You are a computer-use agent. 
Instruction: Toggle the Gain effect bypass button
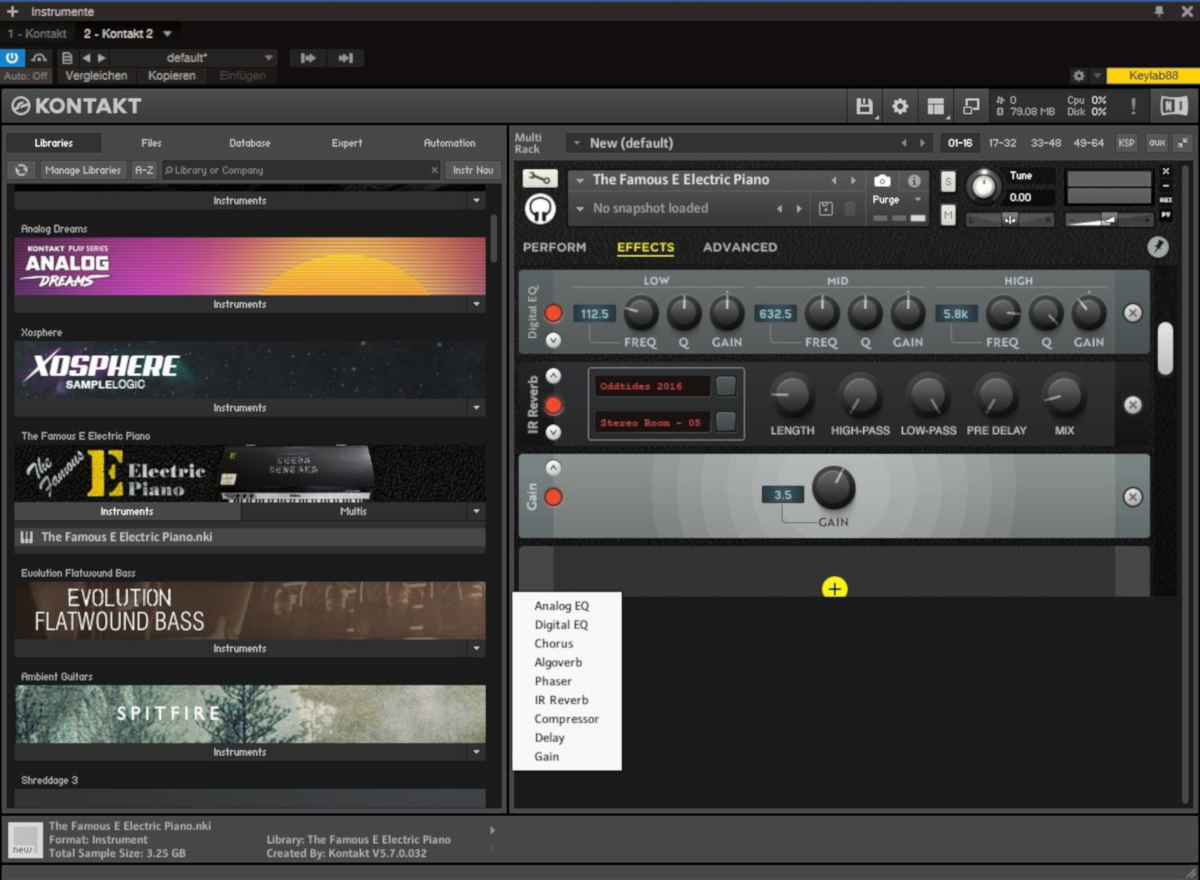tap(553, 497)
